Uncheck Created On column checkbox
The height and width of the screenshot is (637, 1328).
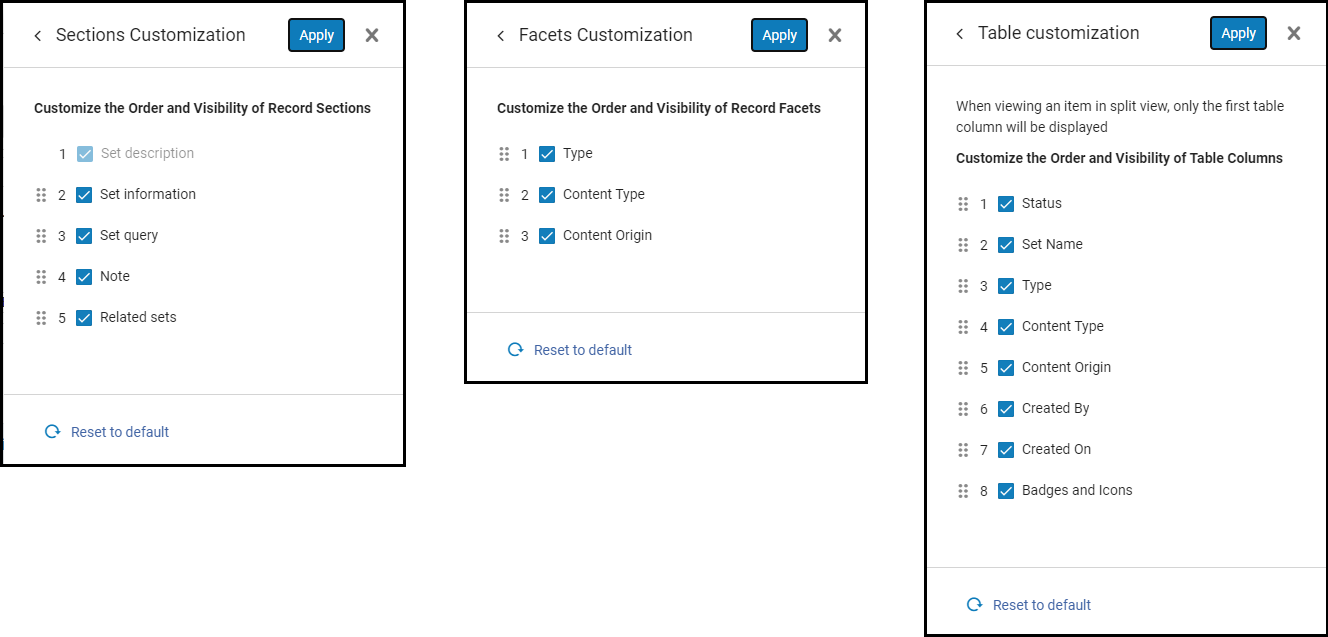(1006, 450)
